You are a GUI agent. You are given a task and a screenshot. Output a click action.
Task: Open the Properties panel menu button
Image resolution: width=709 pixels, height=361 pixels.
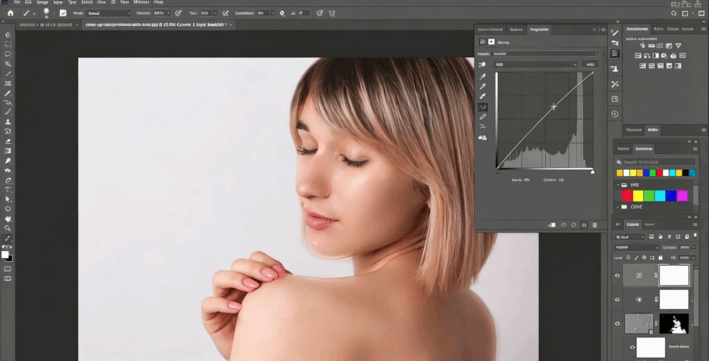click(x=603, y=30)
